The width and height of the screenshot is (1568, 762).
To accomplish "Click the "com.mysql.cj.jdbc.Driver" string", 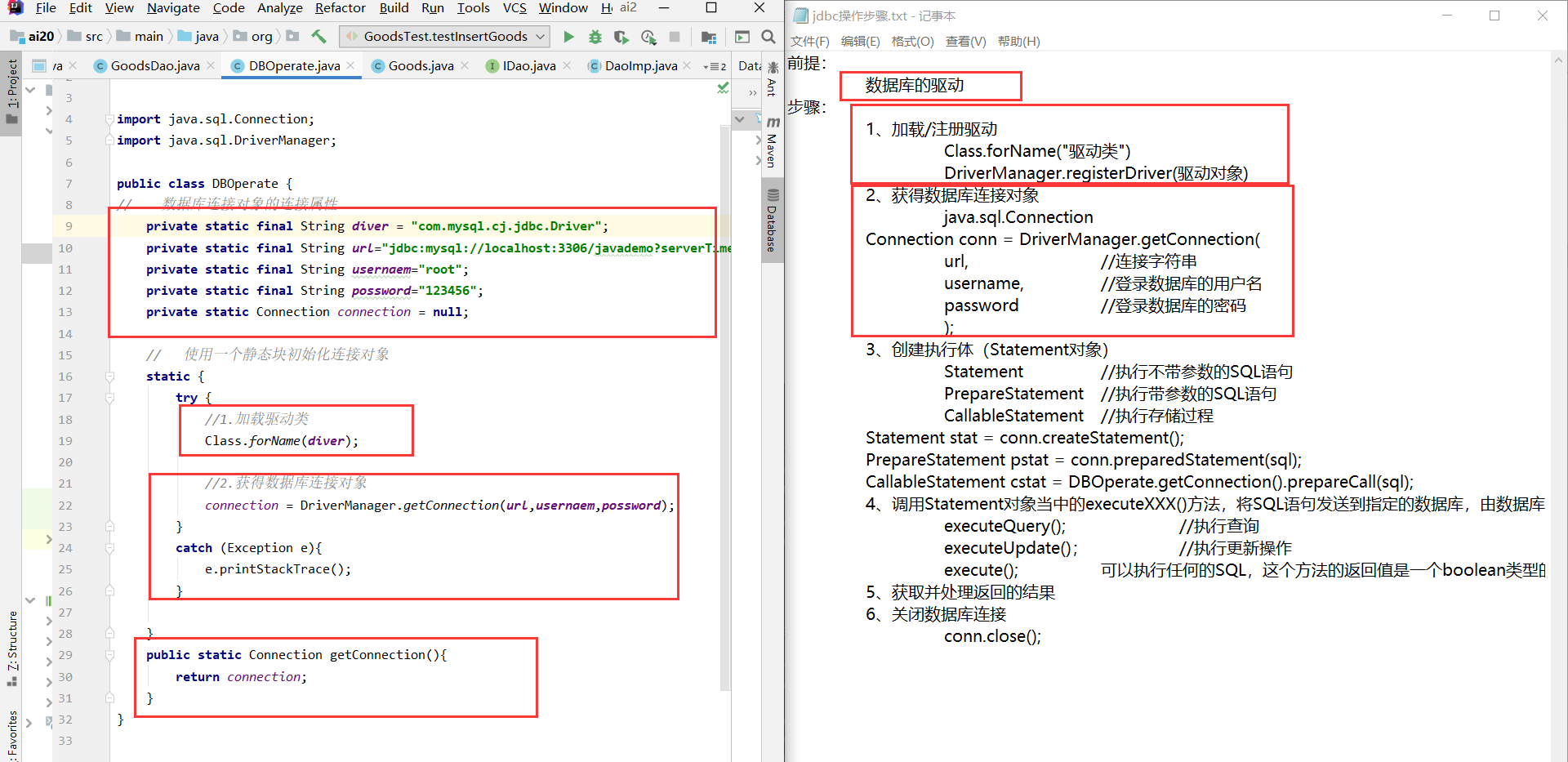I will 506,226.
